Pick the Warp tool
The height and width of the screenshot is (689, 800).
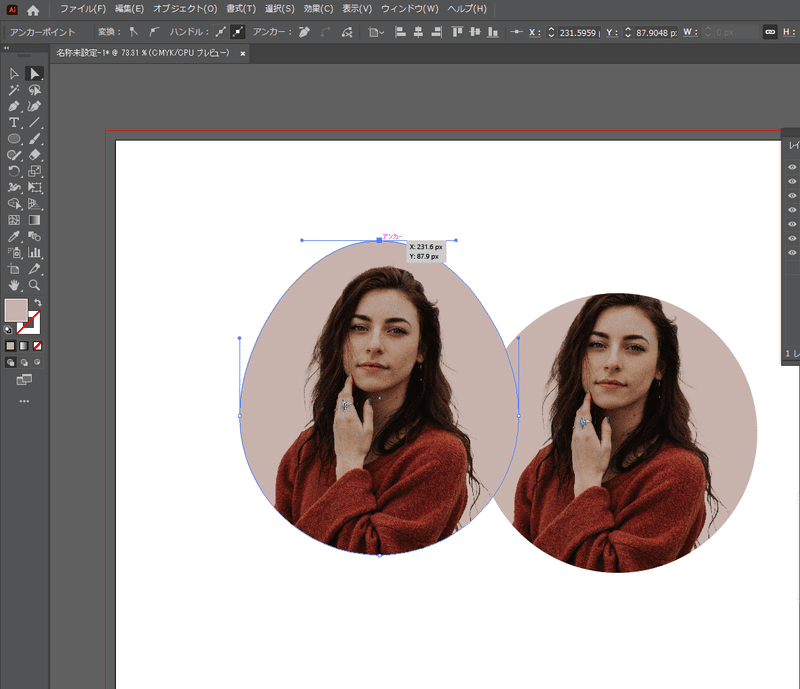pos(14,188)
